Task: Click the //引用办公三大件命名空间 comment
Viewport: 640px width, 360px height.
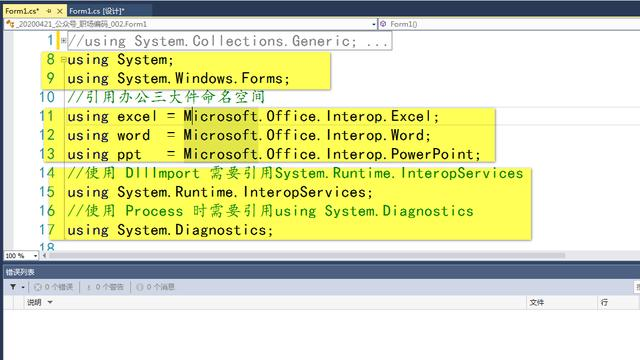Action: (x=166, y=97)
